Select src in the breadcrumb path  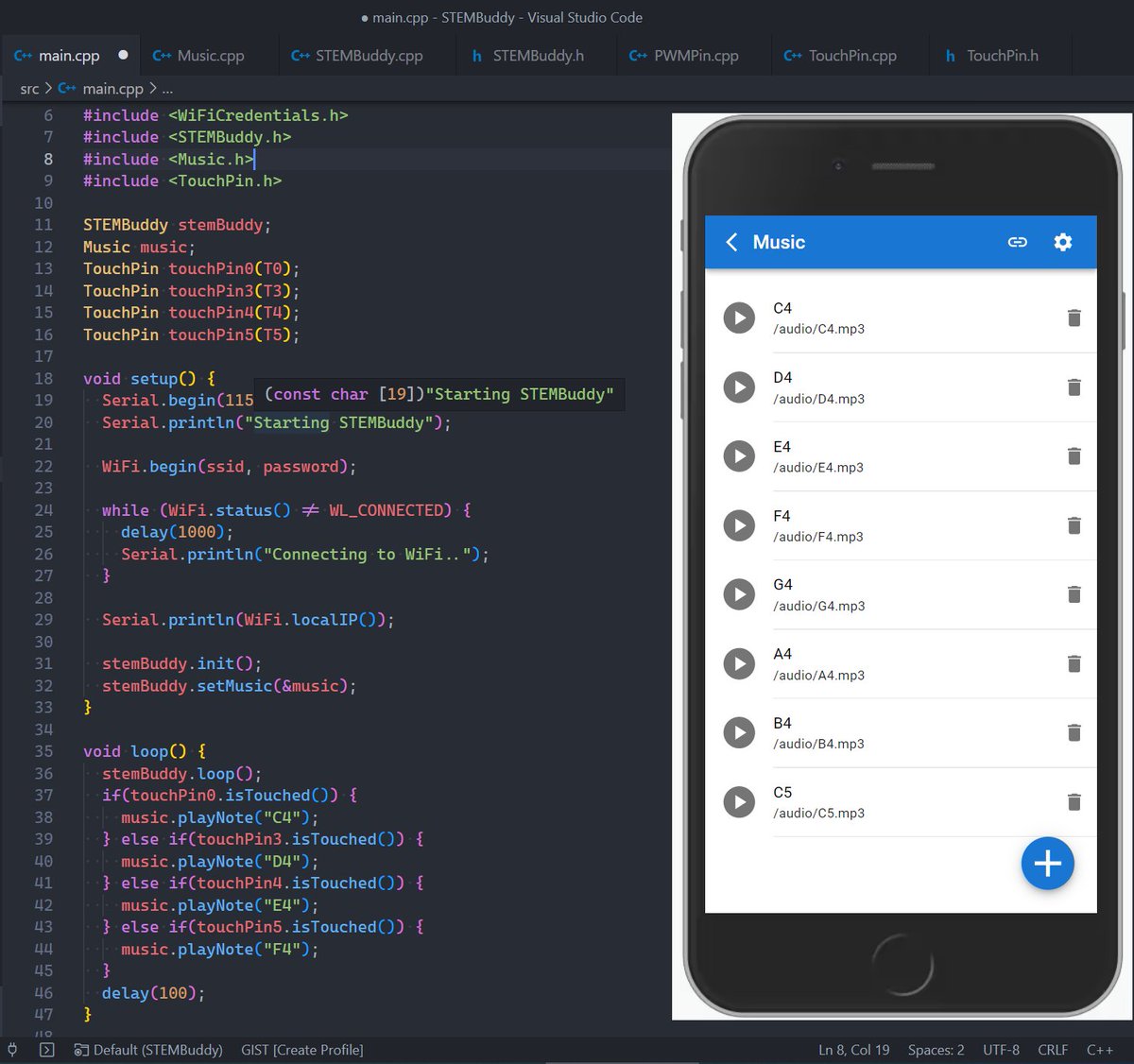pyautogui.click(x=29, y=89)
